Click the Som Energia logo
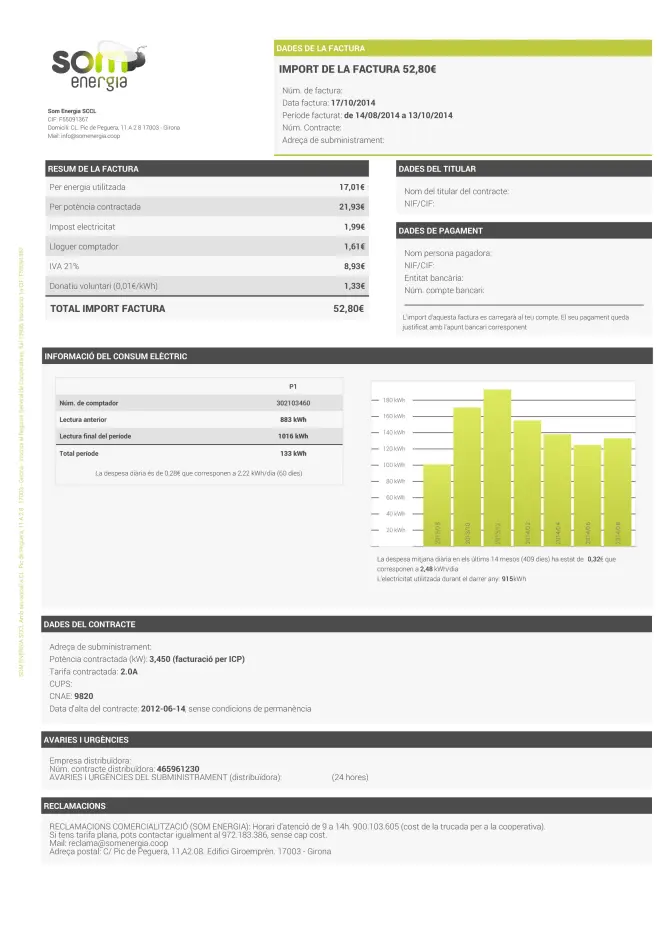 coord(98,68)
